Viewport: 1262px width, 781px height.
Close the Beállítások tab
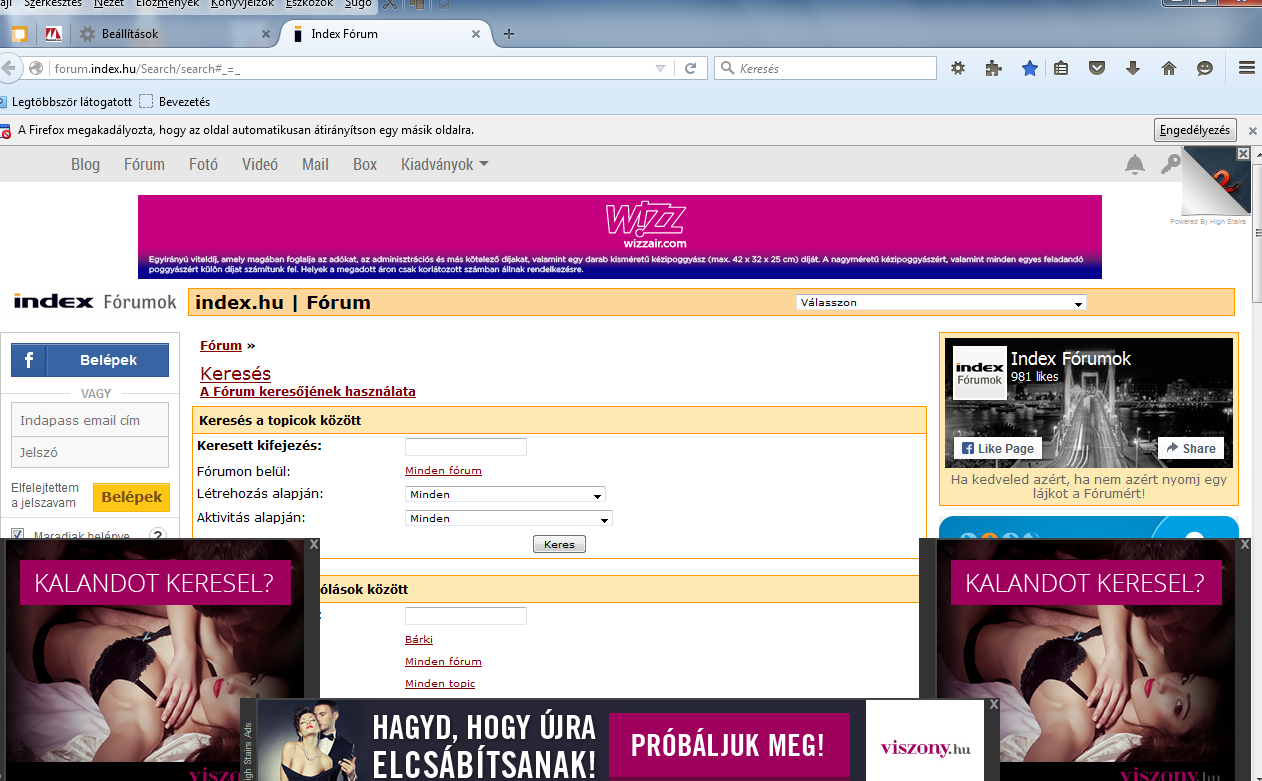(x=266, y=34)
